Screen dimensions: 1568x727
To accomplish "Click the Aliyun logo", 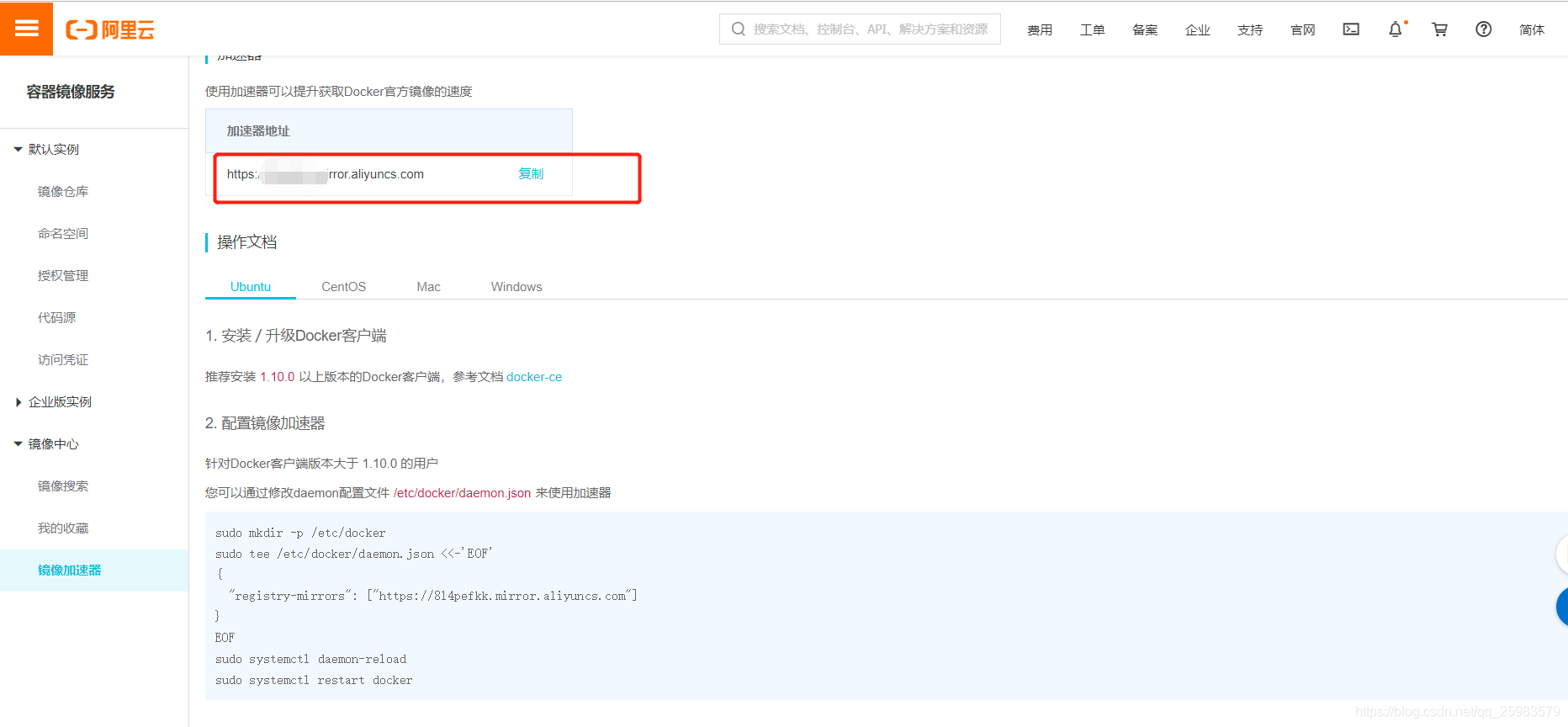I will pos(110,30).
